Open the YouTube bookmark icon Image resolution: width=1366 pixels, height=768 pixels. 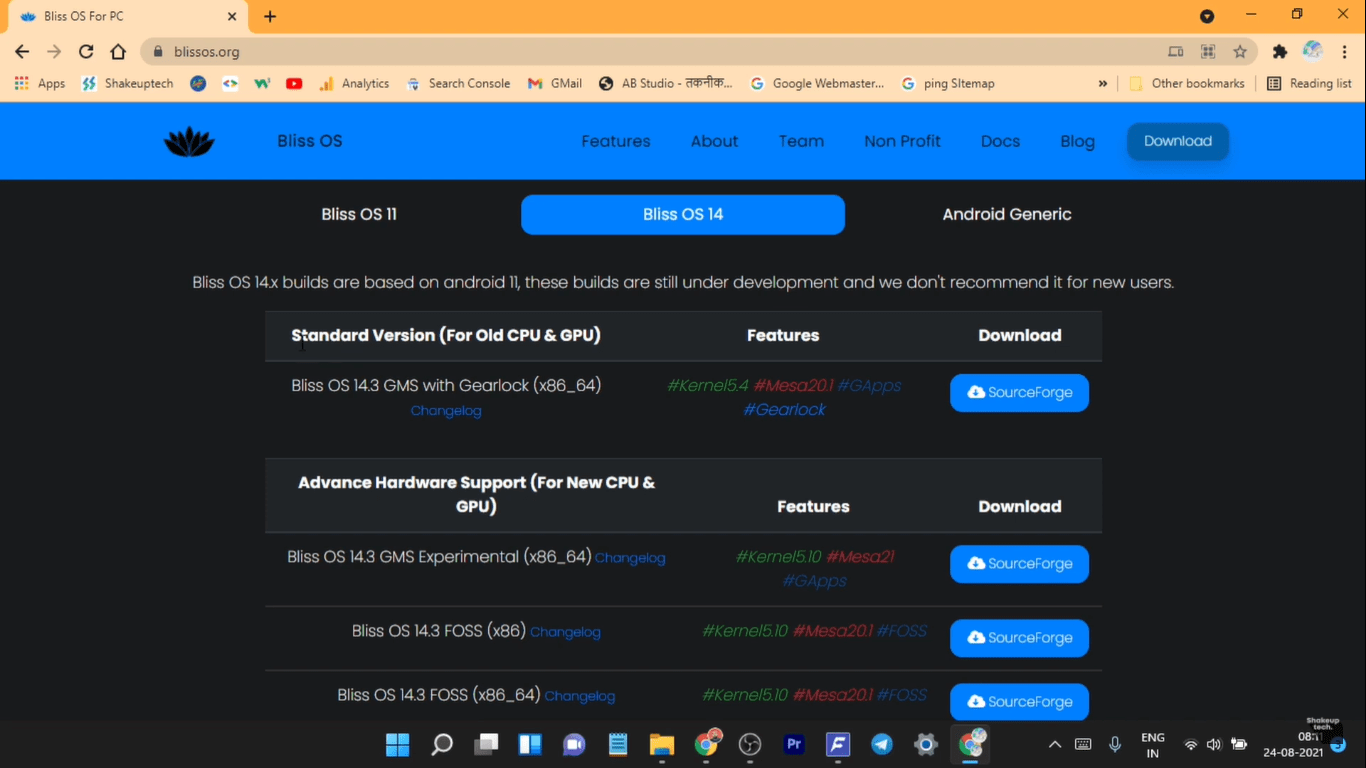pyautogui.click(x=294, y=83)
